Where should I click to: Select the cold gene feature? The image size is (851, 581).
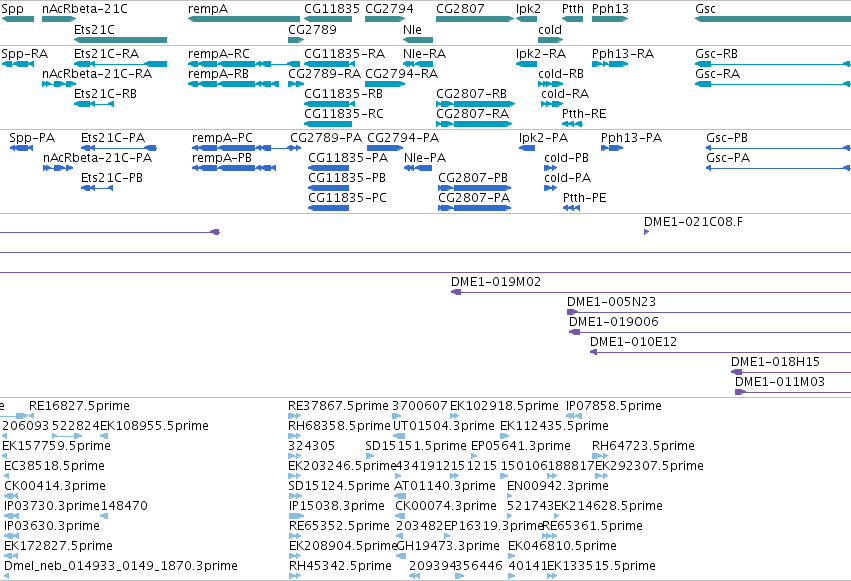(550, 40)
